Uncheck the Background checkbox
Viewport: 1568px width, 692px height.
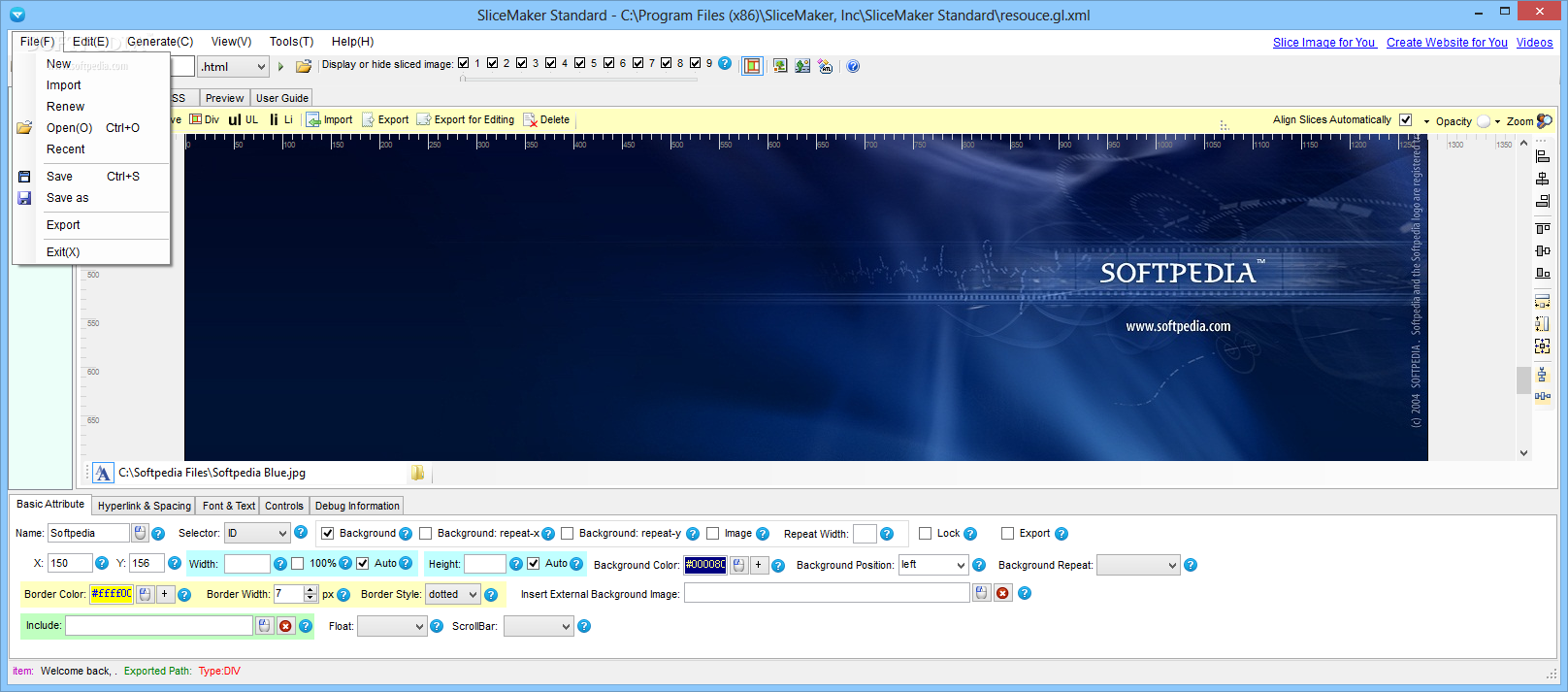coord(328,533)
